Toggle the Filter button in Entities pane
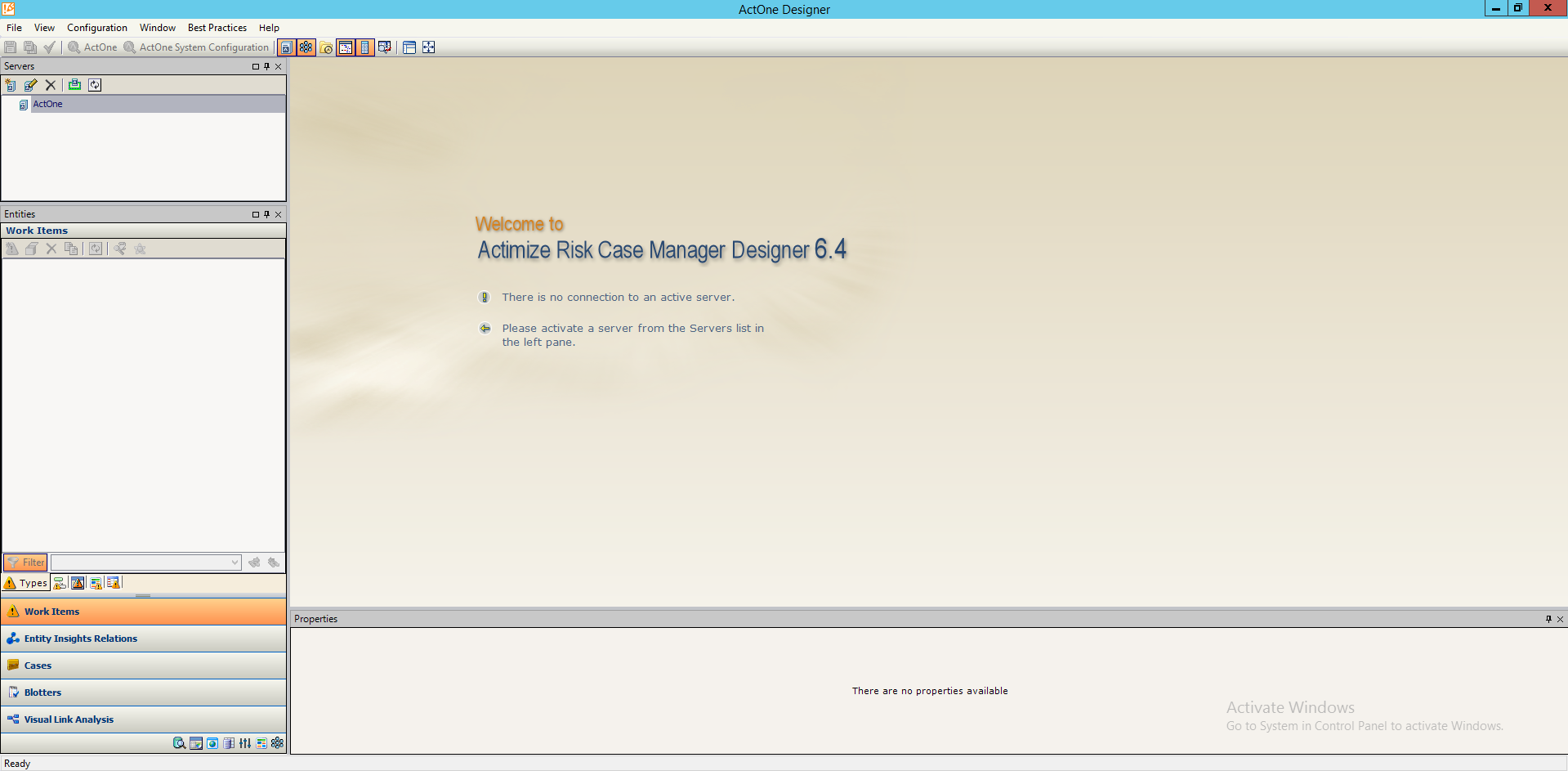This screenshot has height=771, width=1568. point(25,563)
